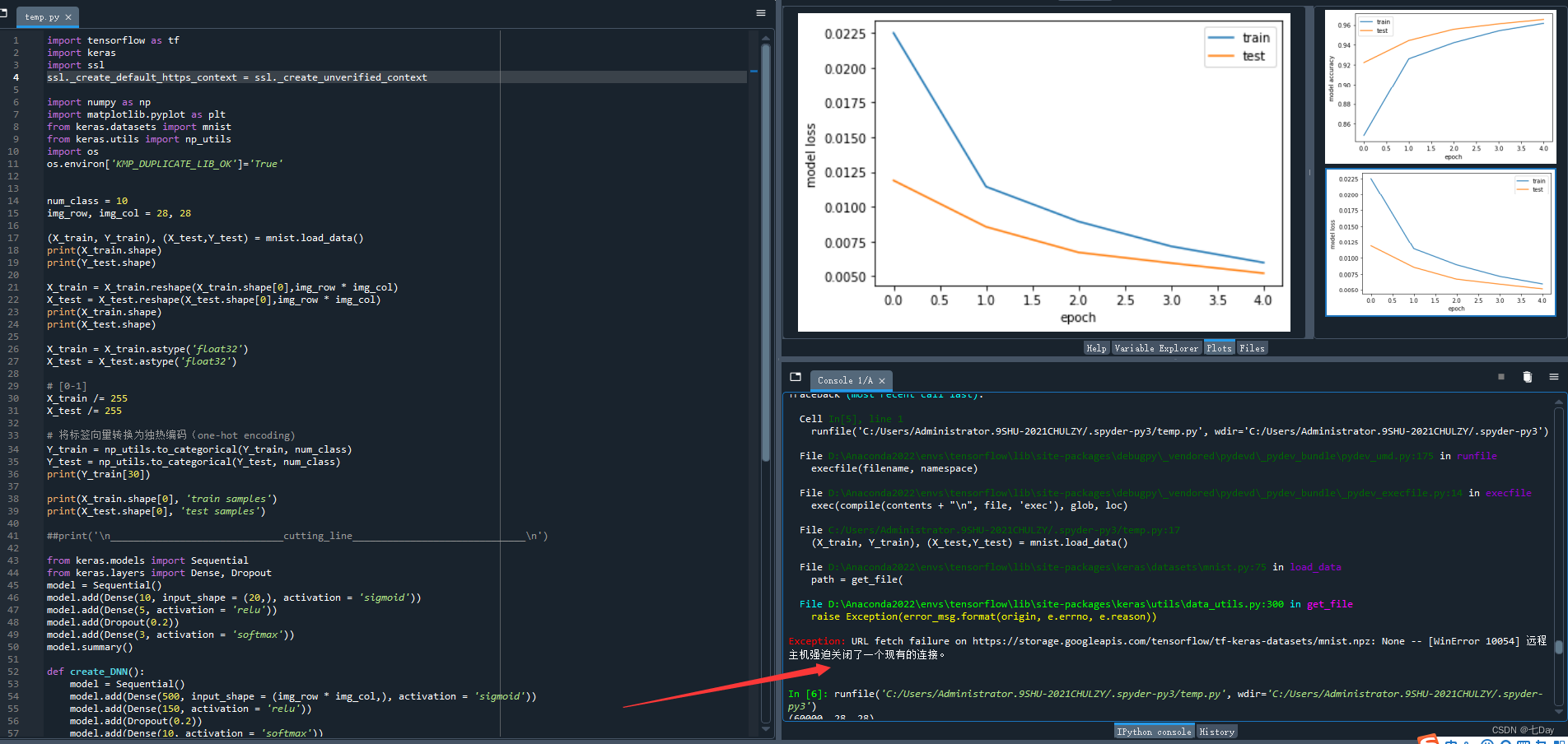The width and height of the screenshot is (1568, 744).
Task: Click the console scrollbar up arrow
Action: pos(1559,402)
